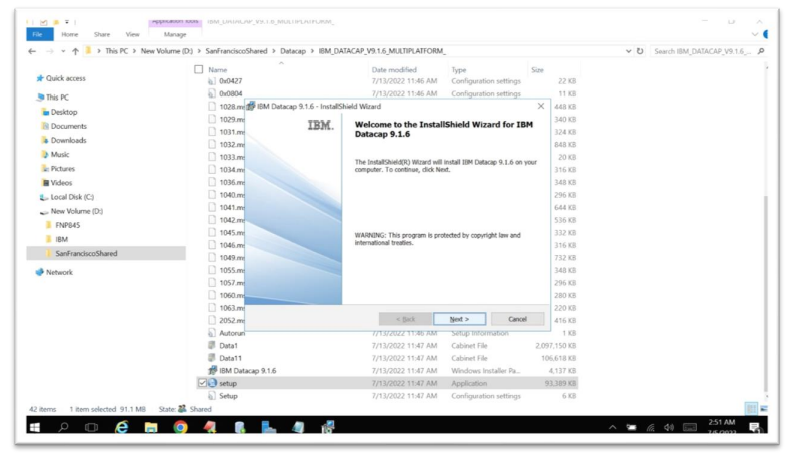The image size is (788, 455).
Task: Select the Autorun setup information file
Action: 387,333
